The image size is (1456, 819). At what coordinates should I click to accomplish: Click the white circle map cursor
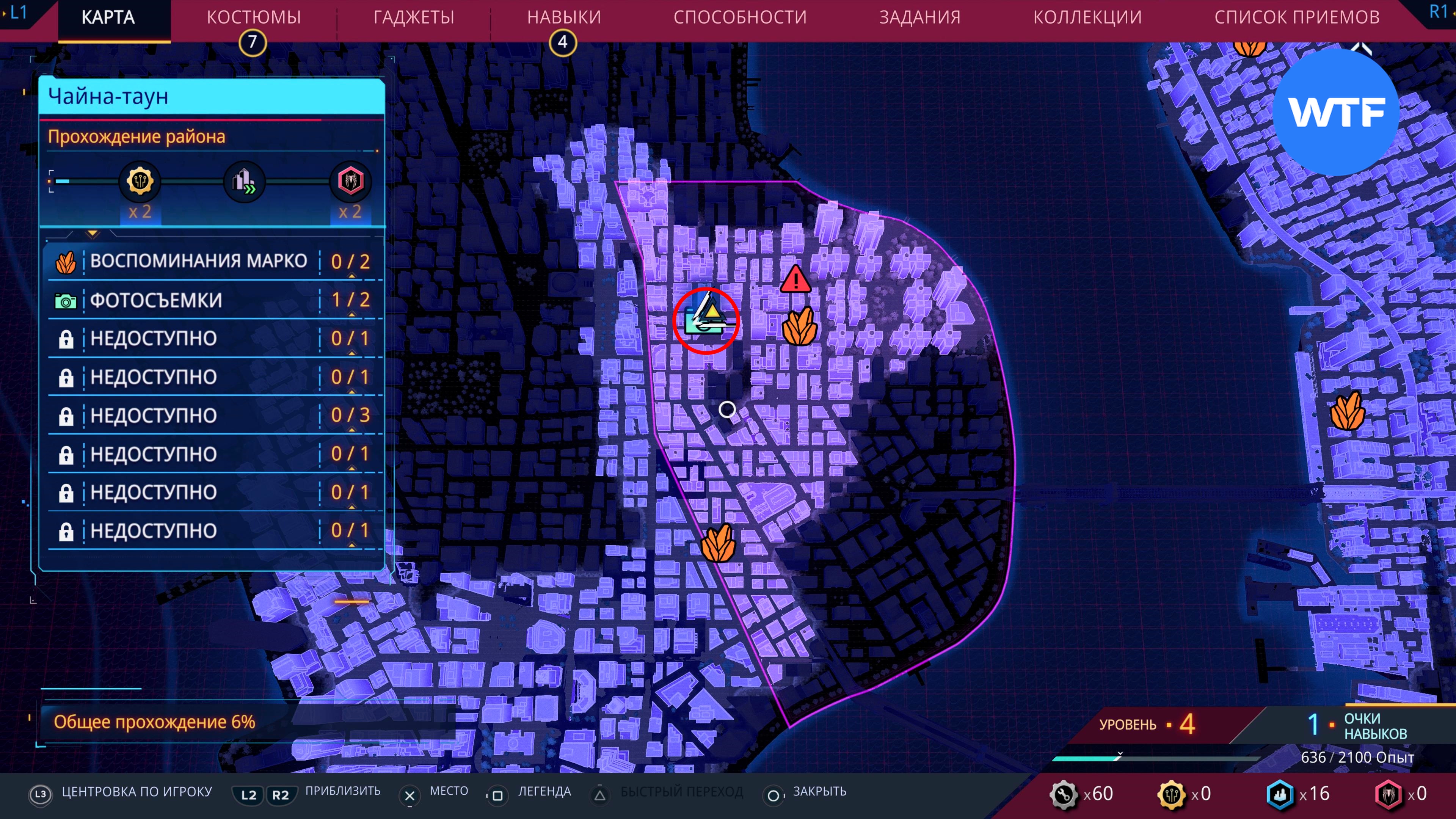tap(727, 409)
